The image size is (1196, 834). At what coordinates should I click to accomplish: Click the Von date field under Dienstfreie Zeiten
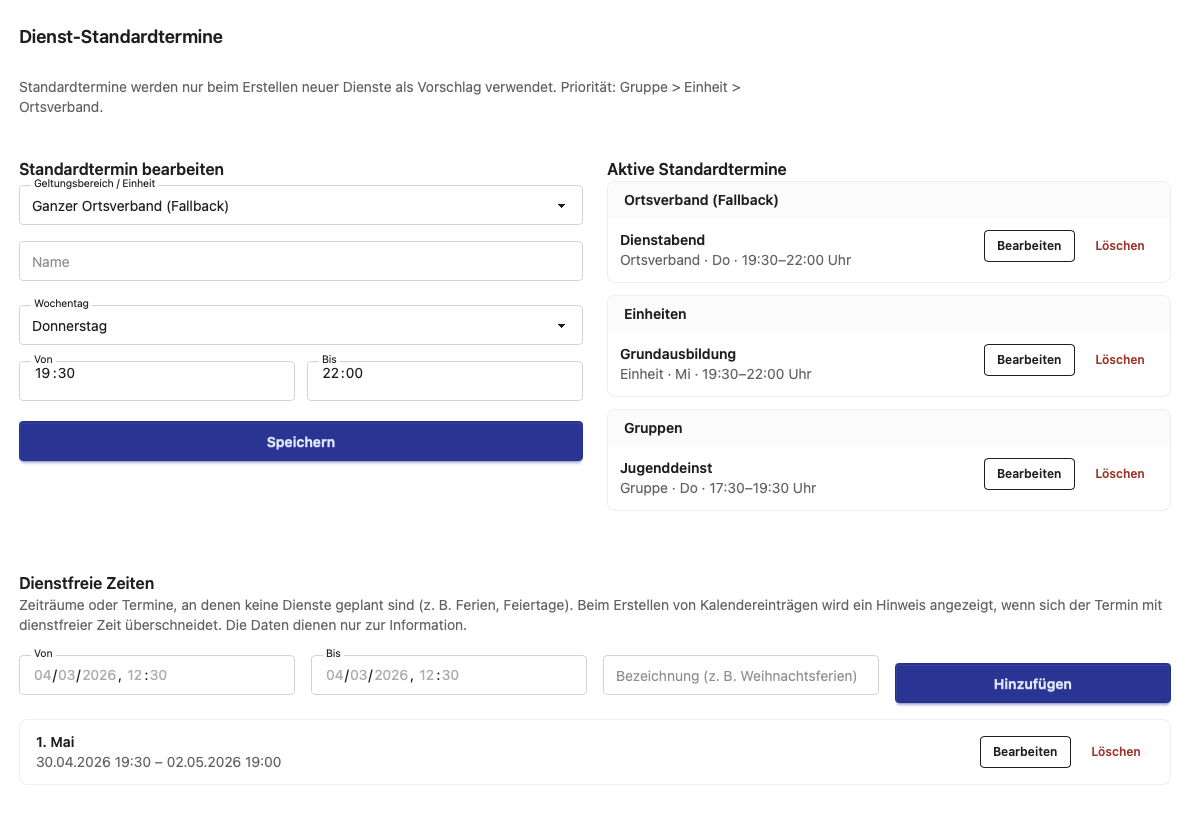(156, 675)
